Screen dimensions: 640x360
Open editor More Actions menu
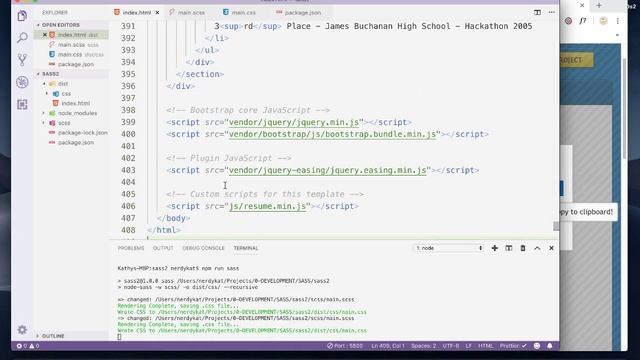tap(551, 12)
